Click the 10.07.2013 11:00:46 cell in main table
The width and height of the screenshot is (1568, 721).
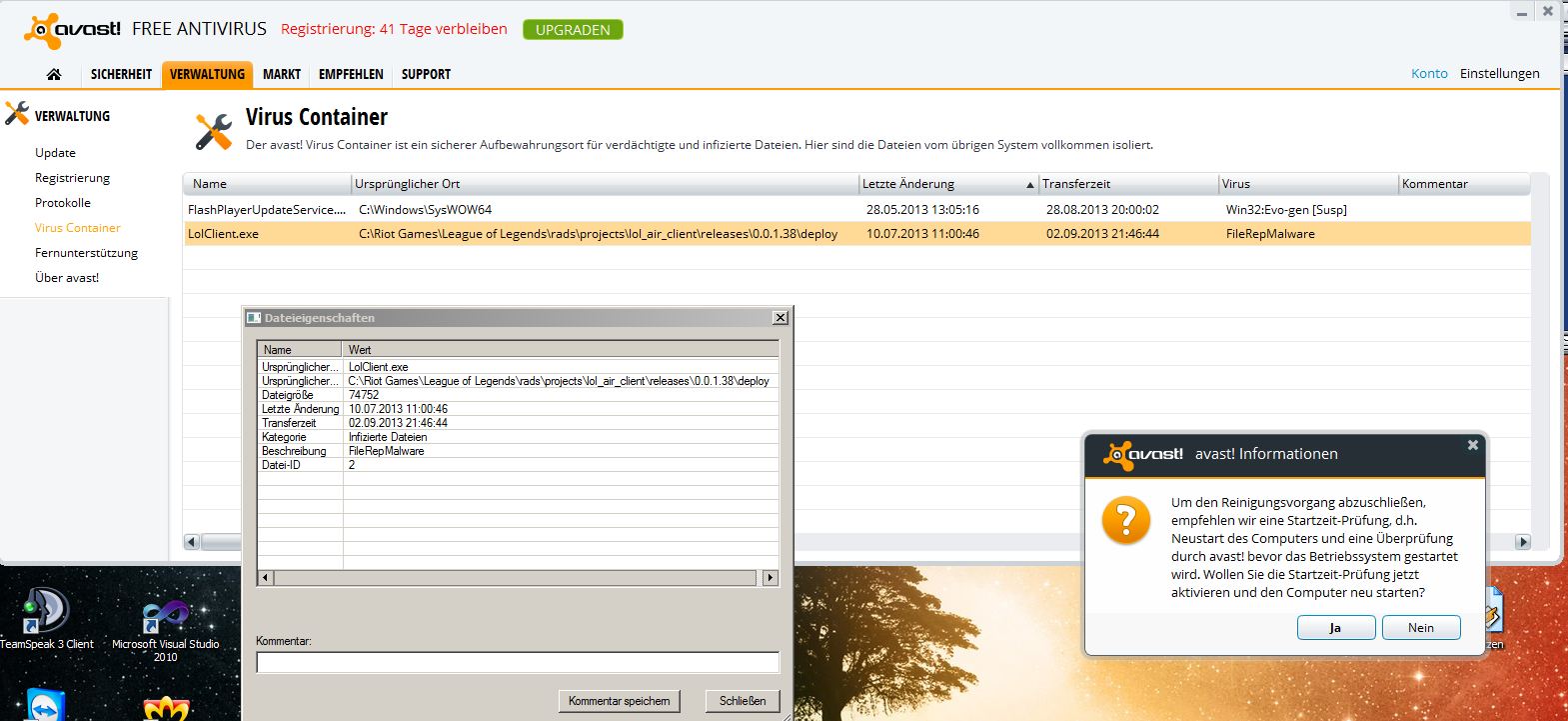(922, 234)
